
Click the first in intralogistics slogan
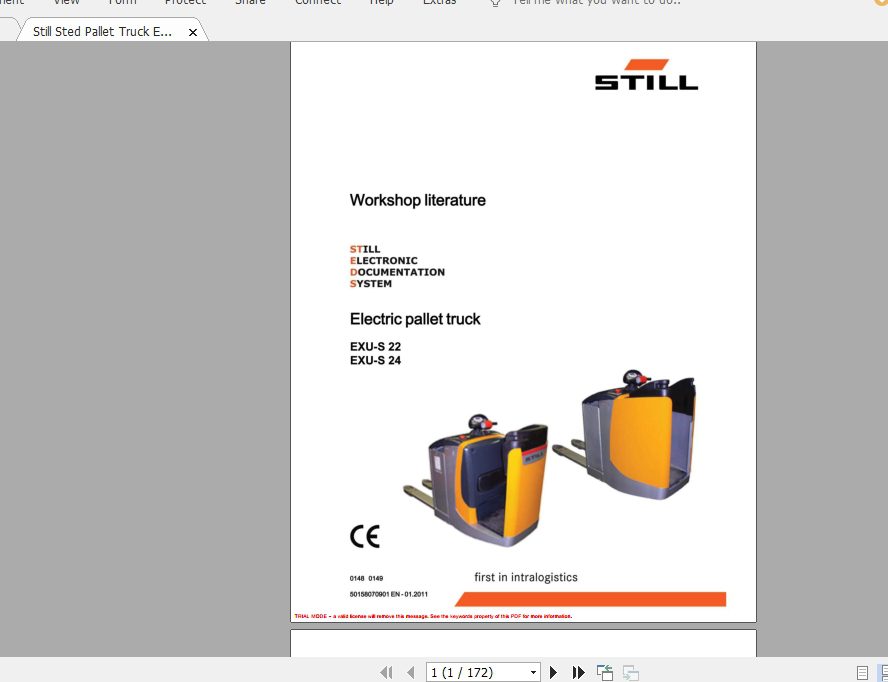pyautogui.click(x=526, y=577)
